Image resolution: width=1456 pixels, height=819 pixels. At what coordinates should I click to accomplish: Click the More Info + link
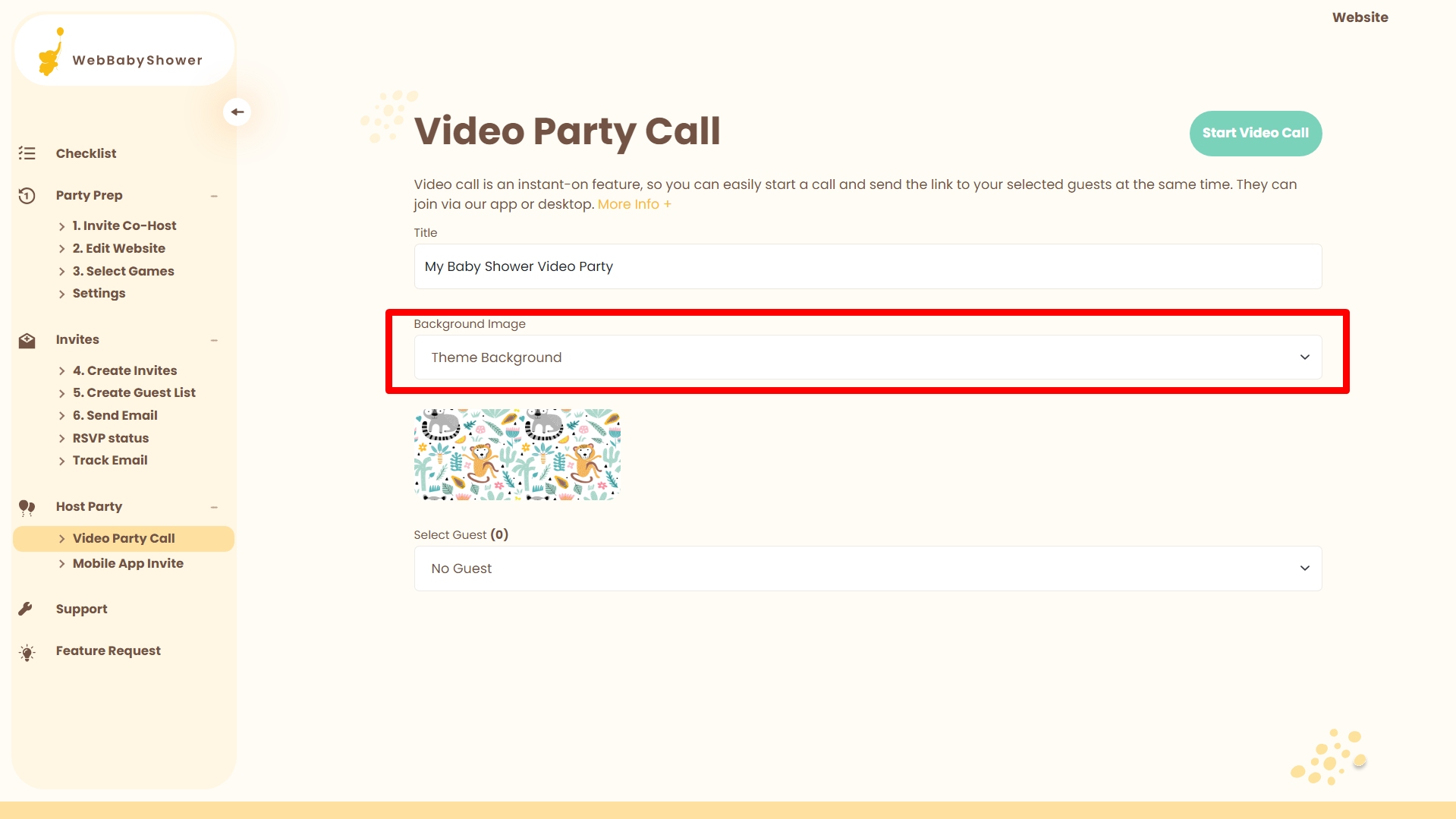[634, 204]
